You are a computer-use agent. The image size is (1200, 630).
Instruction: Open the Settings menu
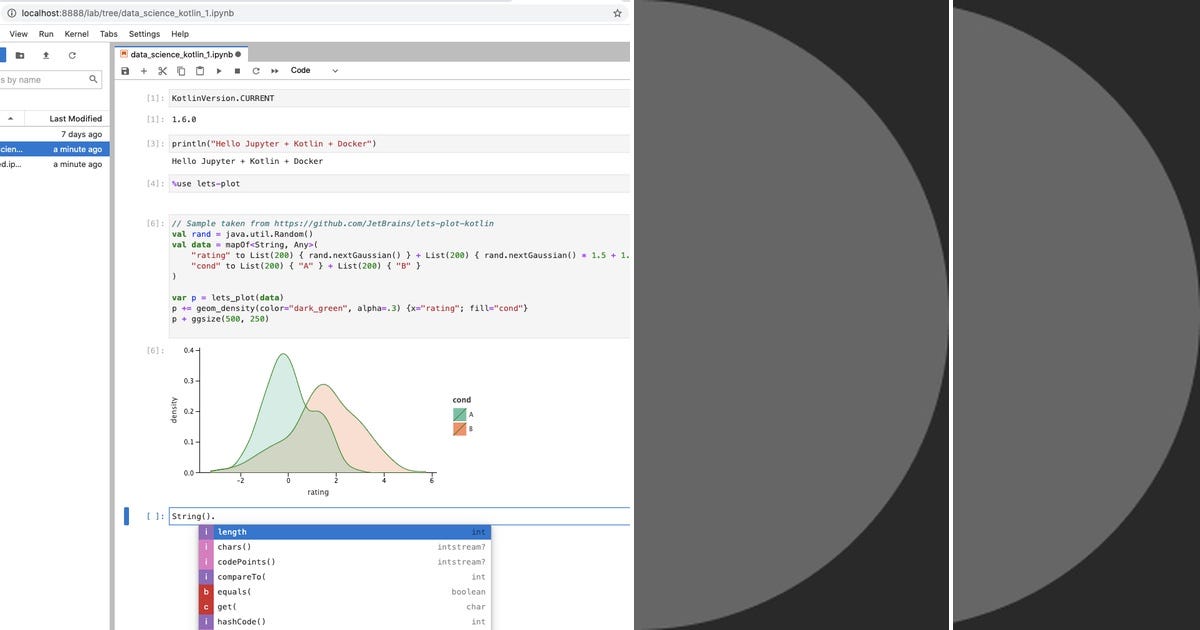click(x=144, y=34)
